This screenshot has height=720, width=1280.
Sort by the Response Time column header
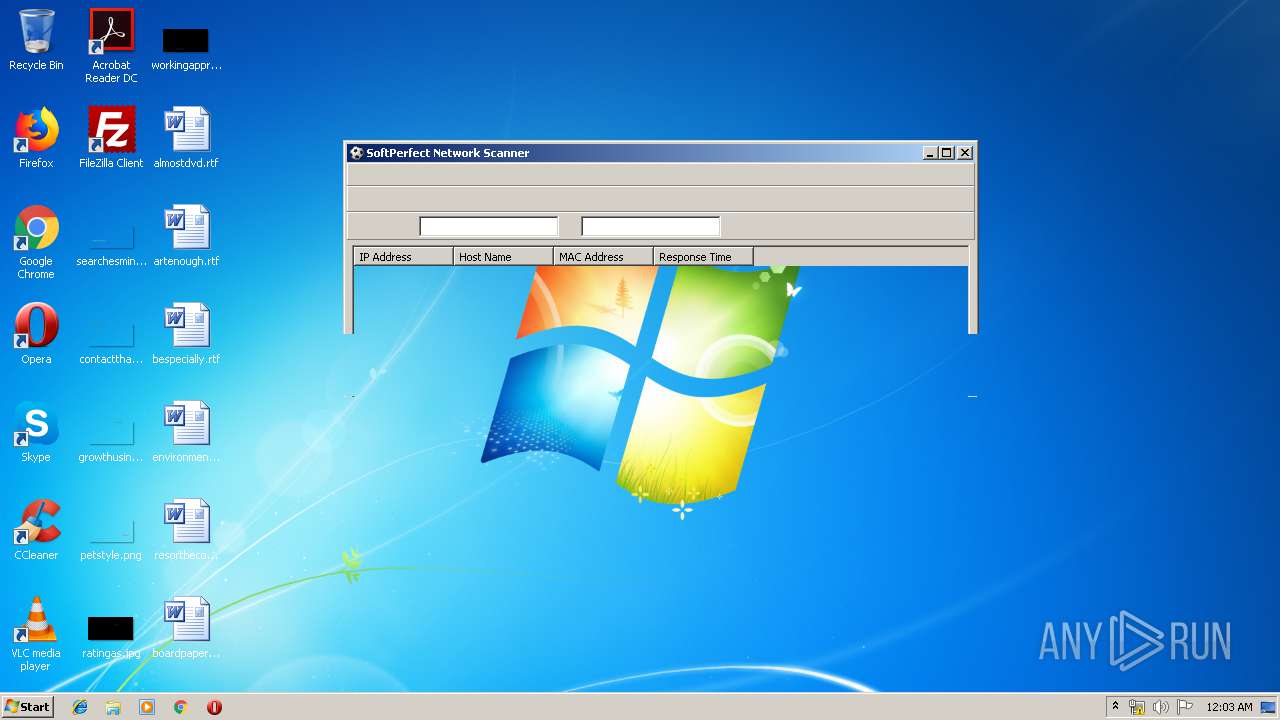(703, 257)
